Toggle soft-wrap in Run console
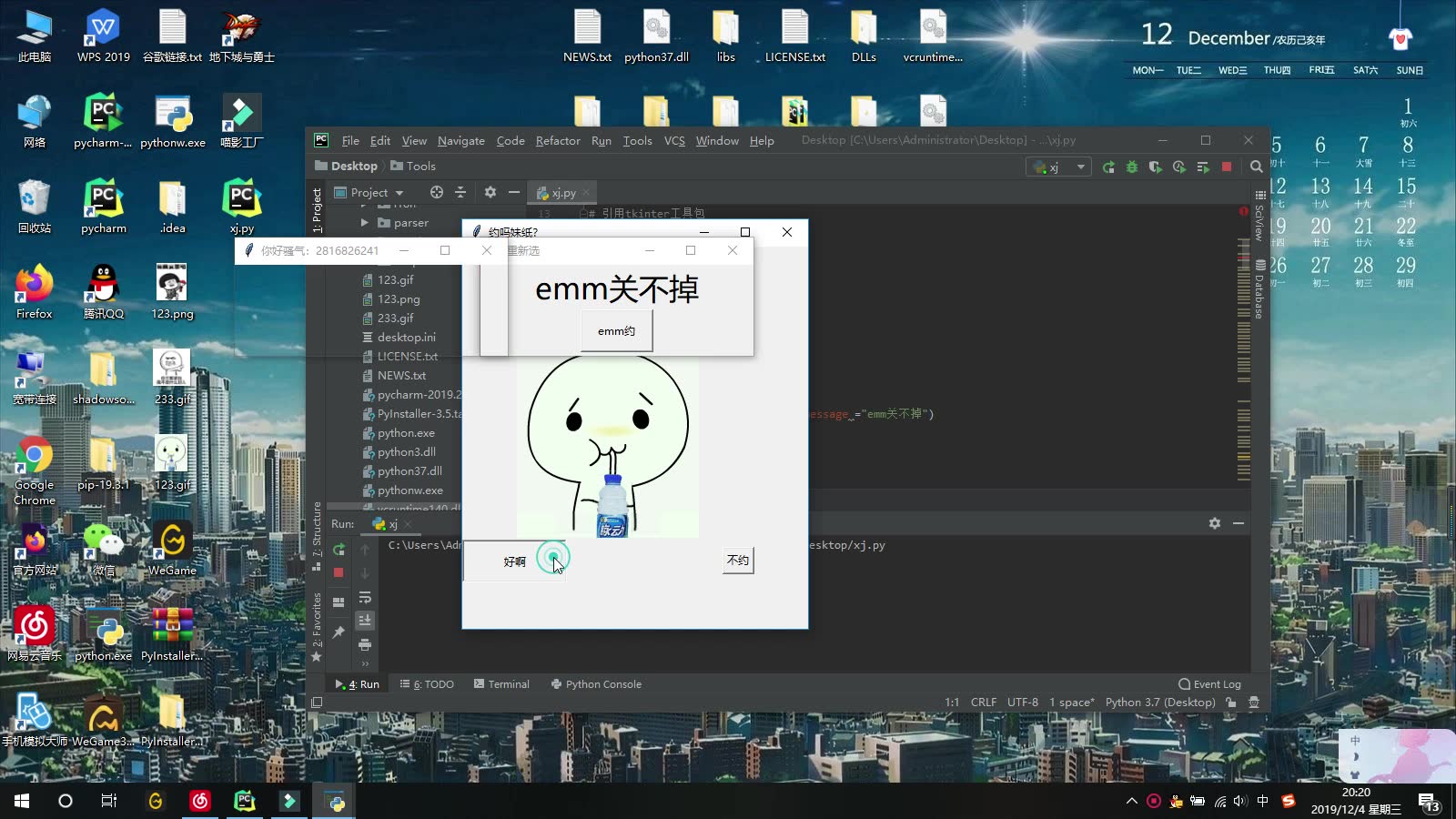This screenshot has height=819, width=1456. click(x=365, y=597)
